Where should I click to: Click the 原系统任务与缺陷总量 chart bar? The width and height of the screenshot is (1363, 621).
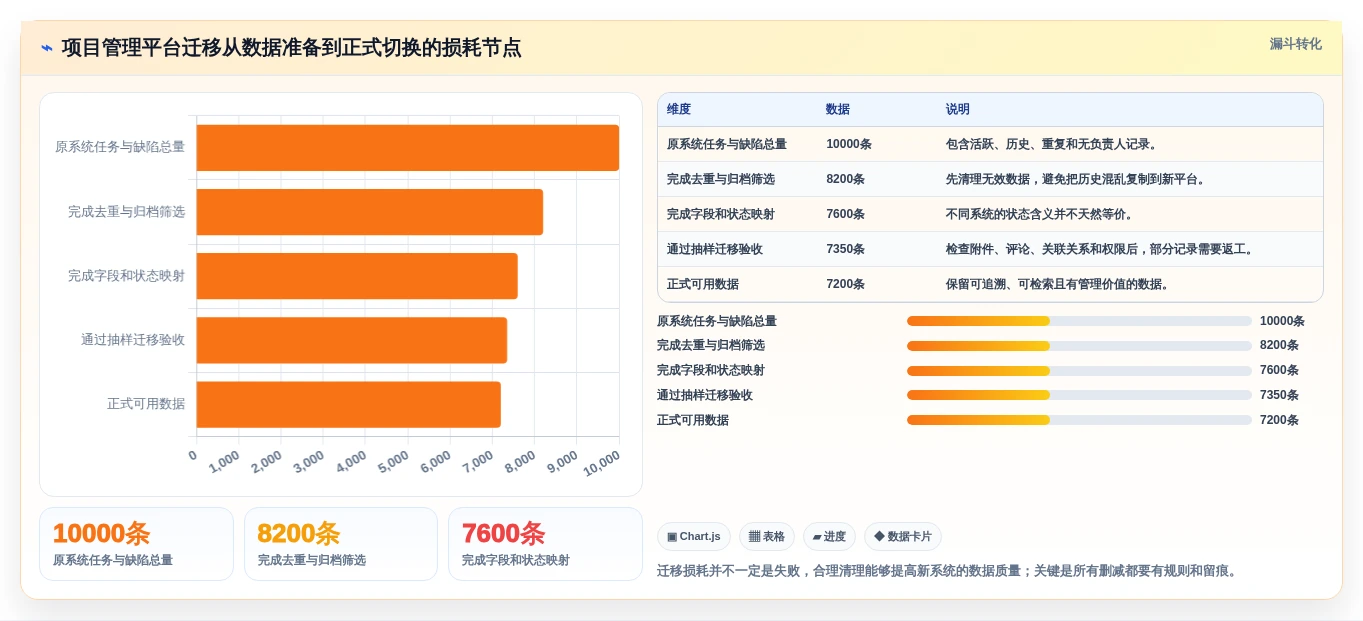coord(408,148)
